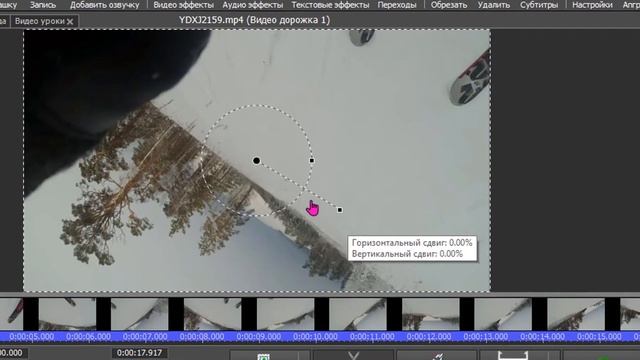Close the Видео уроки tab
This screenshot has width=640, height=360.
point(70,22)
